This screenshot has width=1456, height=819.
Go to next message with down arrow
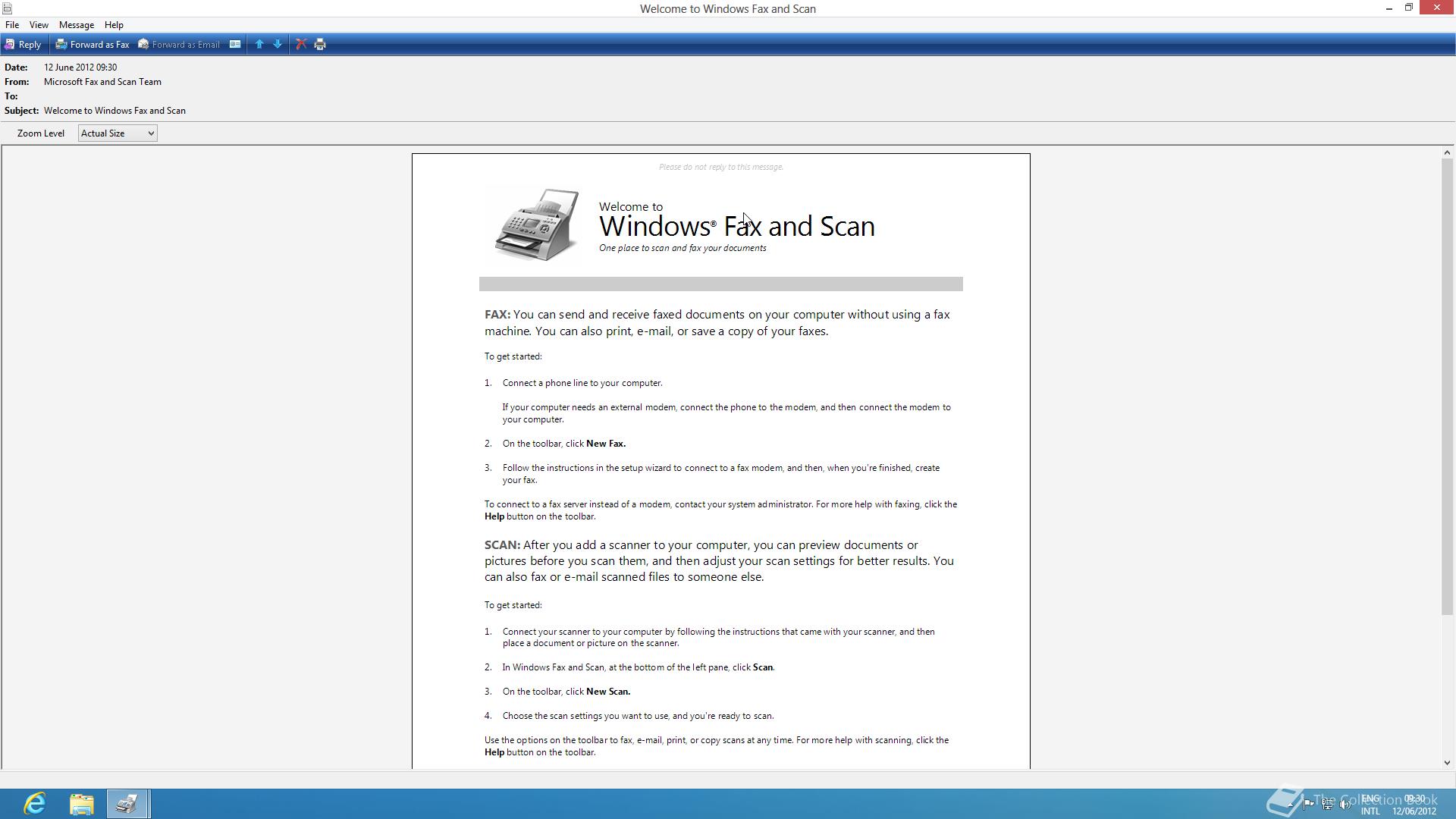[278, 45]
